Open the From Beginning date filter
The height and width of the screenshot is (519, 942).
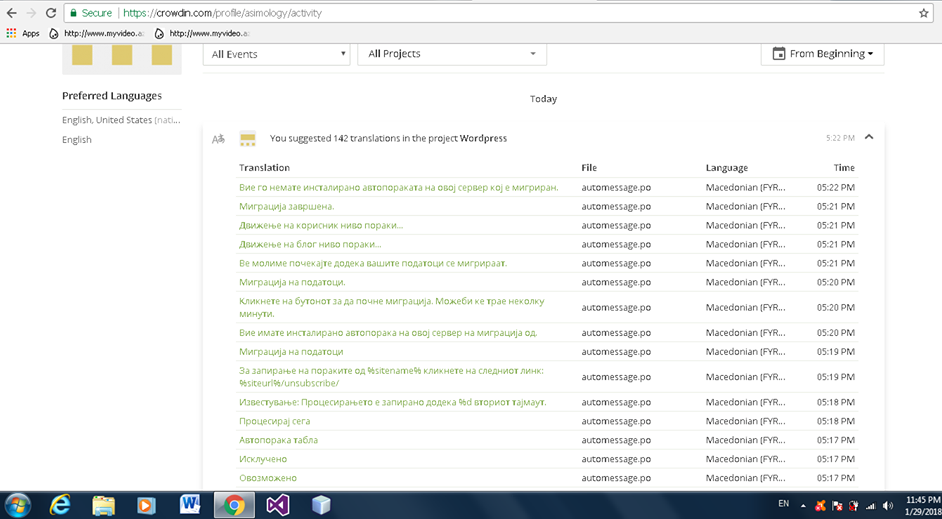822,54
